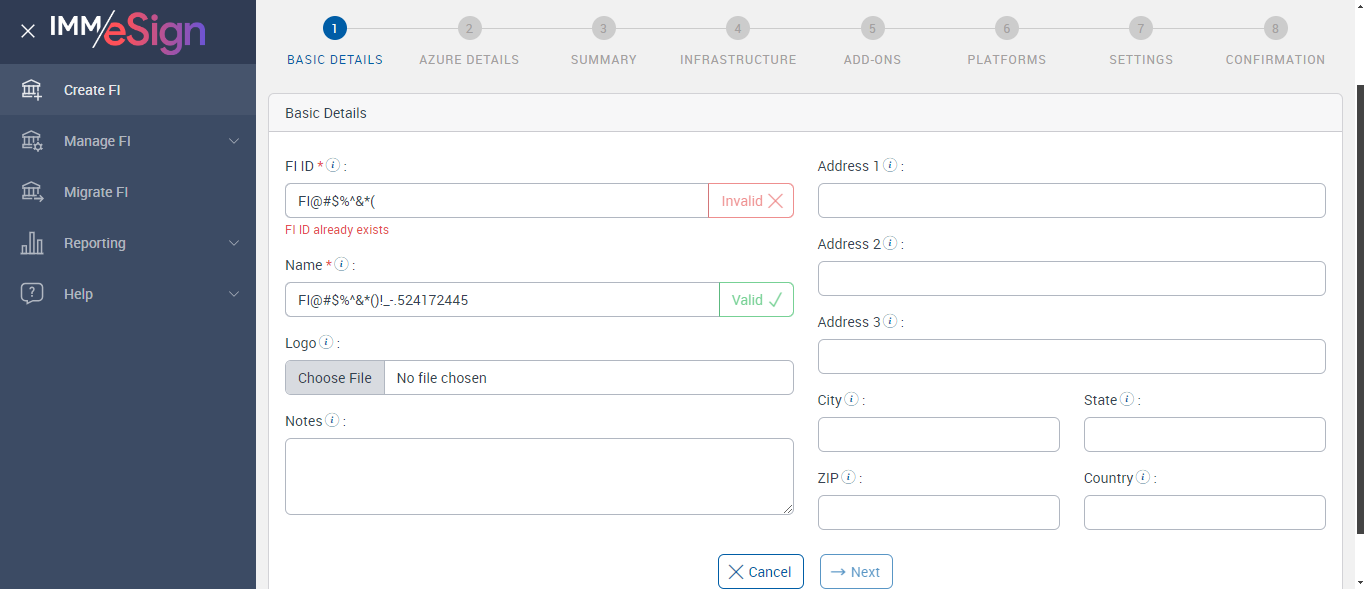The height and width of the screenshot is (589, 1366).
Task: Focus the City input field
Action: (938, 435)
